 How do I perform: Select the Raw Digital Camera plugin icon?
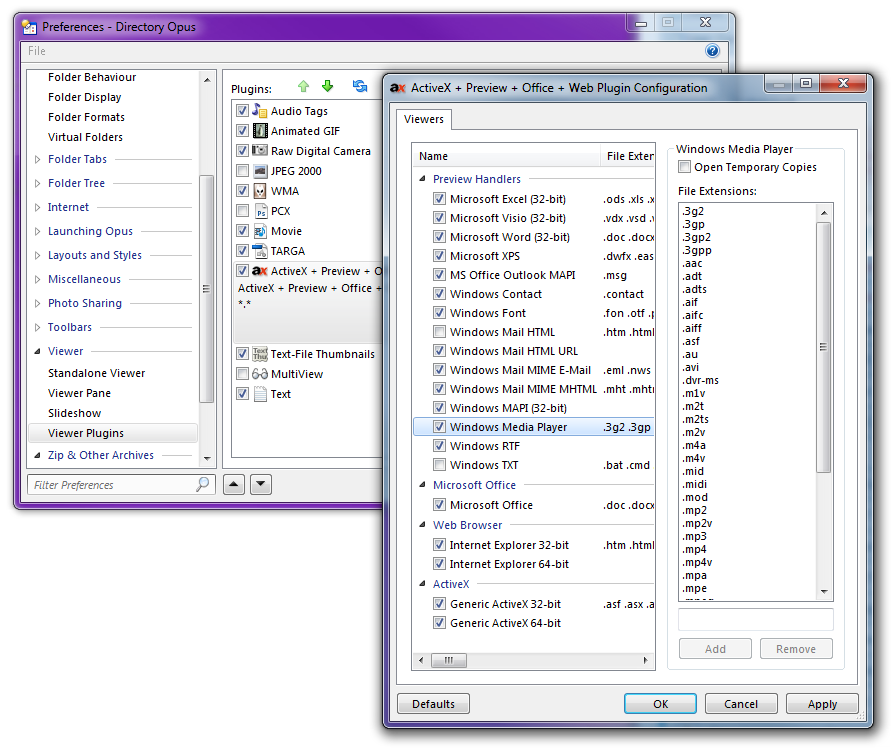(260, 151)
